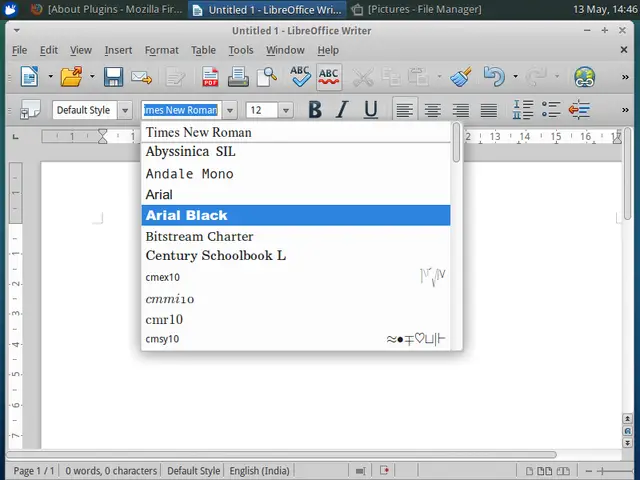Image resolution: width=640 pixels, height=480 pixels.
Task: Click the Edit File icon
Action: pyautogui.click(x=175, y=77)
